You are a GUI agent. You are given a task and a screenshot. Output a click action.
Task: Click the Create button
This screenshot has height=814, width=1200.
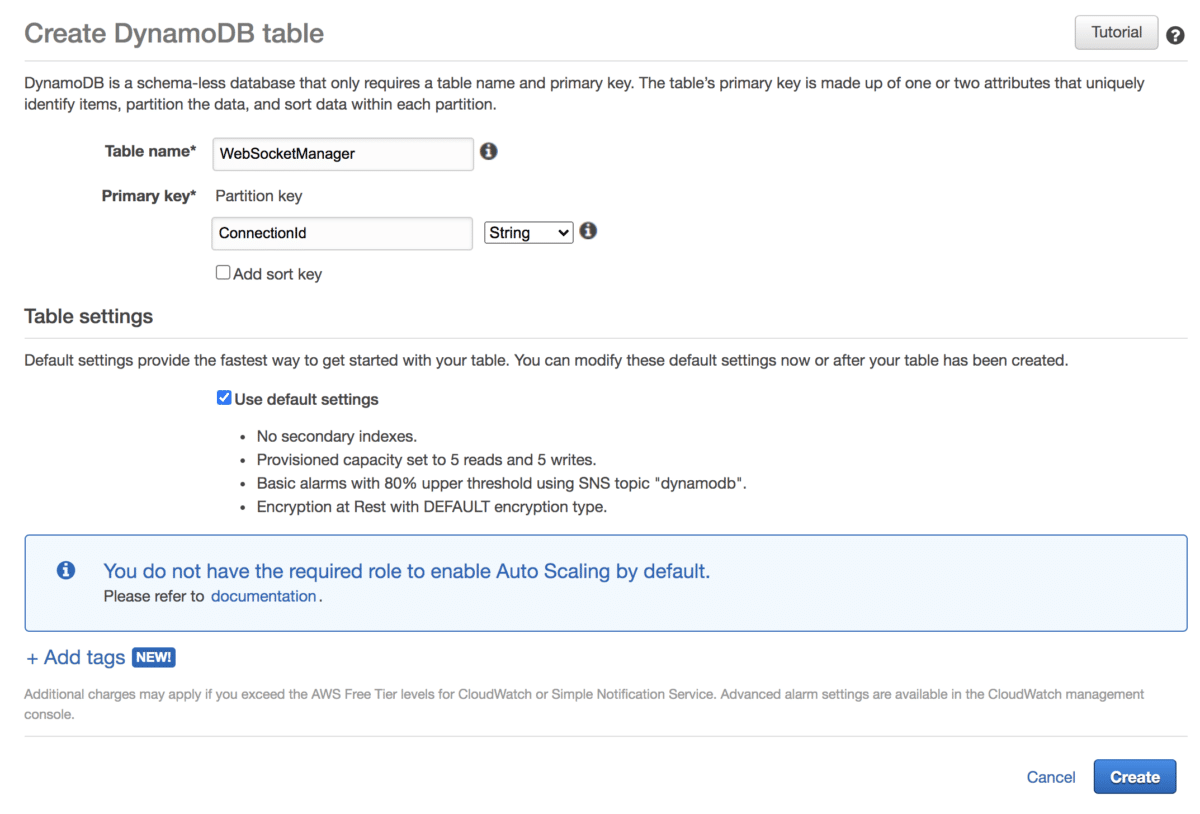tap(1134, 777)
